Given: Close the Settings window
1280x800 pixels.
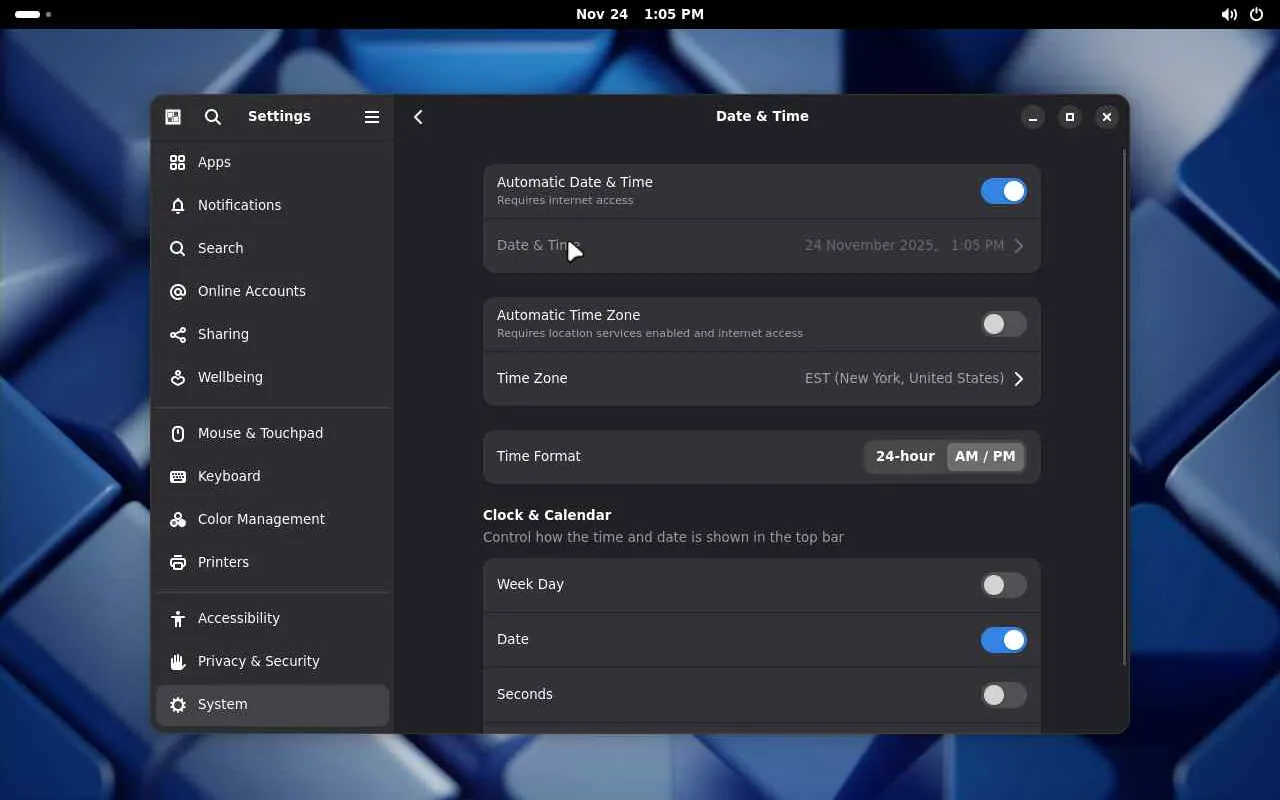Looking at the screenshot, I should pos(1107,117).
